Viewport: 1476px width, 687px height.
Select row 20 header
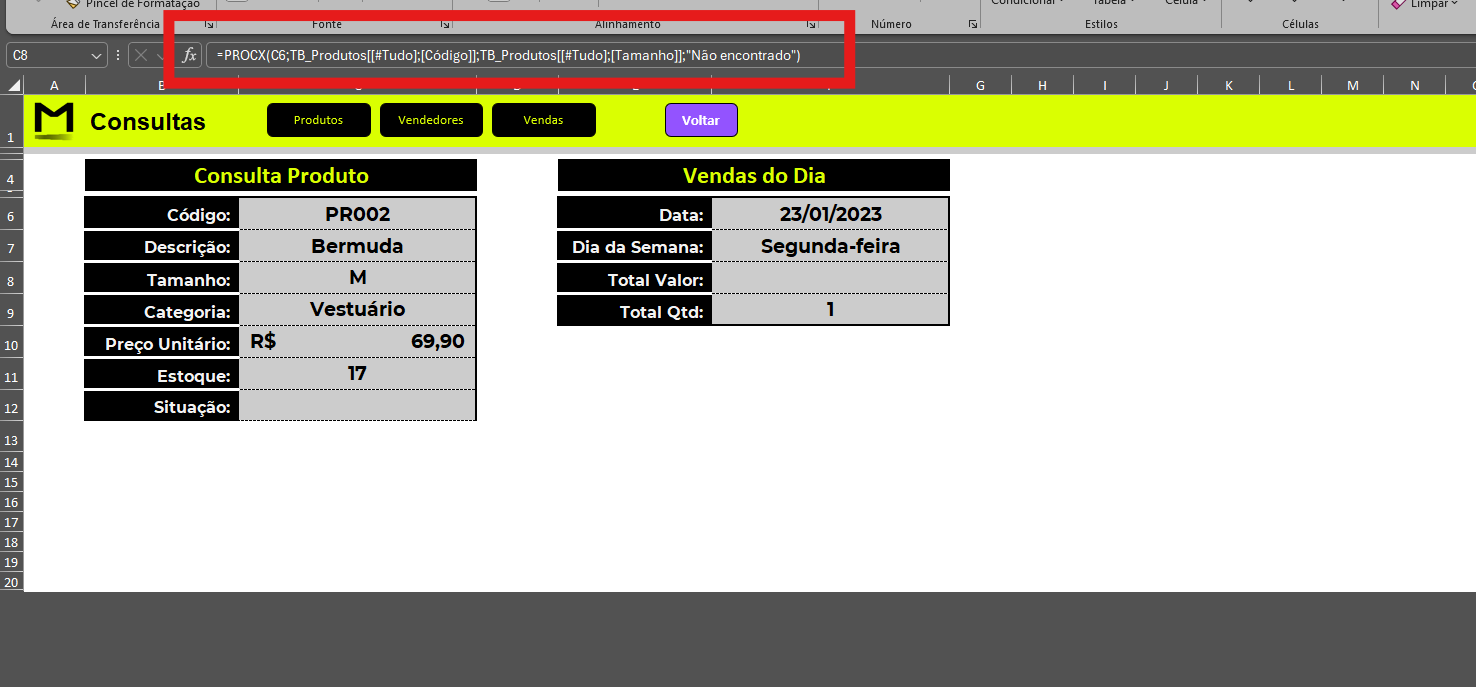(11, 582)
